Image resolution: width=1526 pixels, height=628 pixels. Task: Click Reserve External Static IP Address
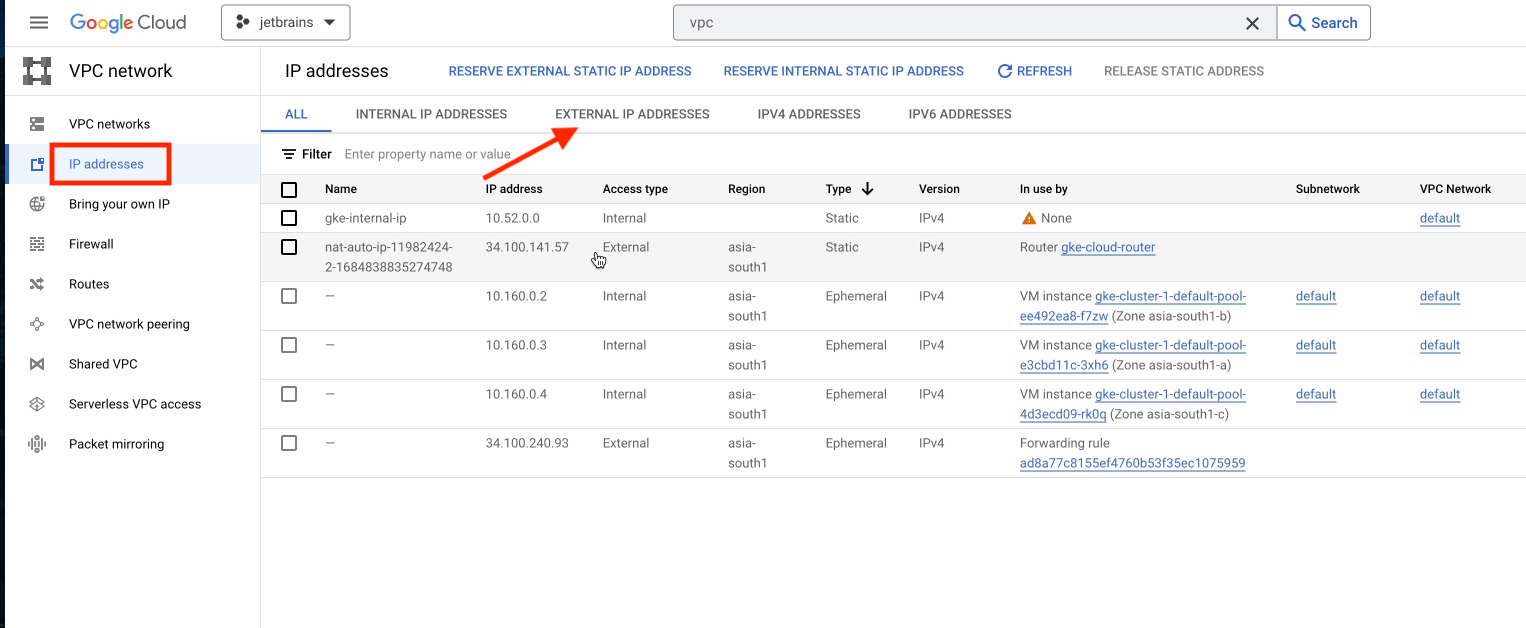pos(569,71)
